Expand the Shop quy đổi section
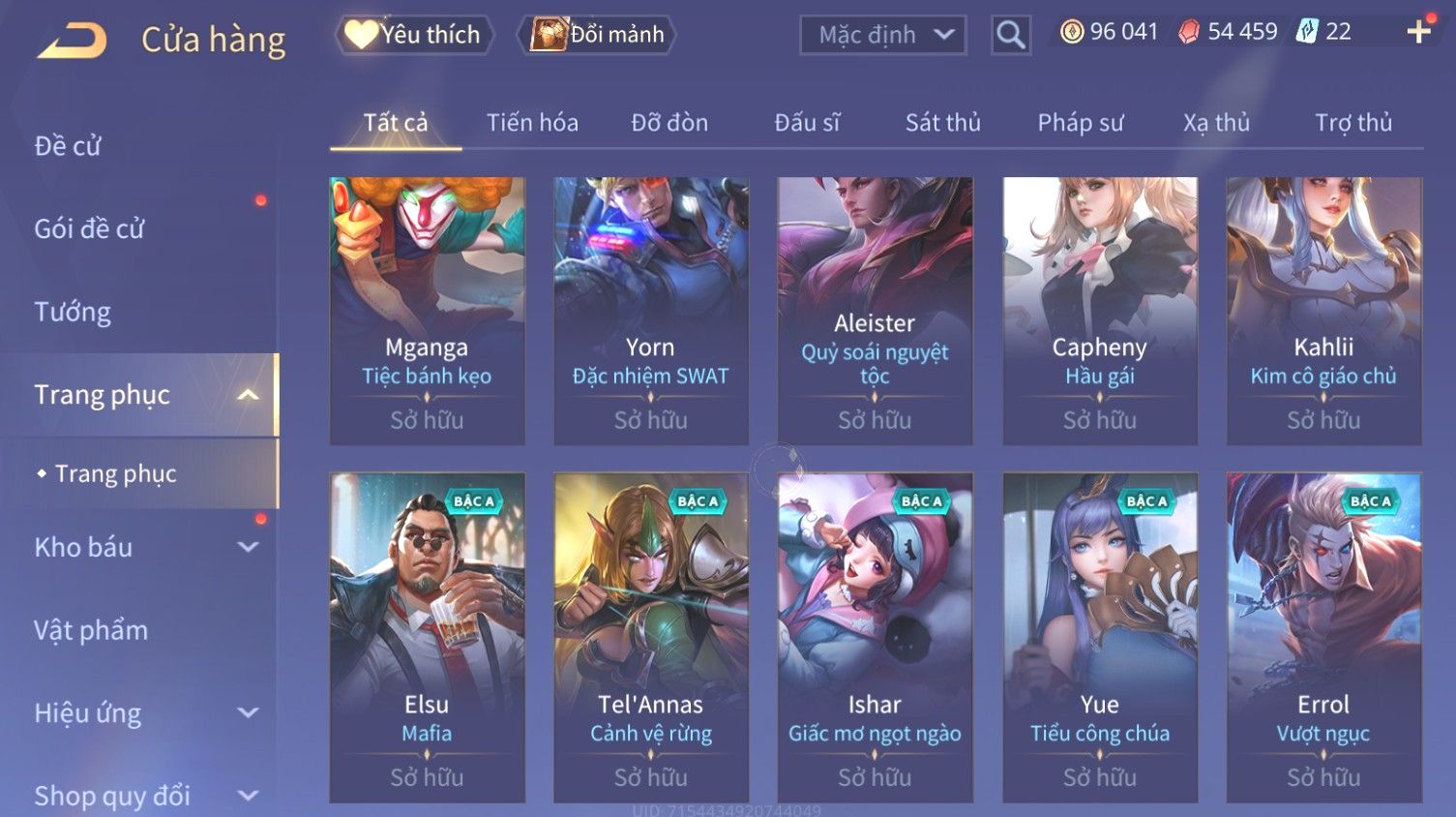This screenshot has height=817, width=1456. pyautogui.click(x=248, y=796)
